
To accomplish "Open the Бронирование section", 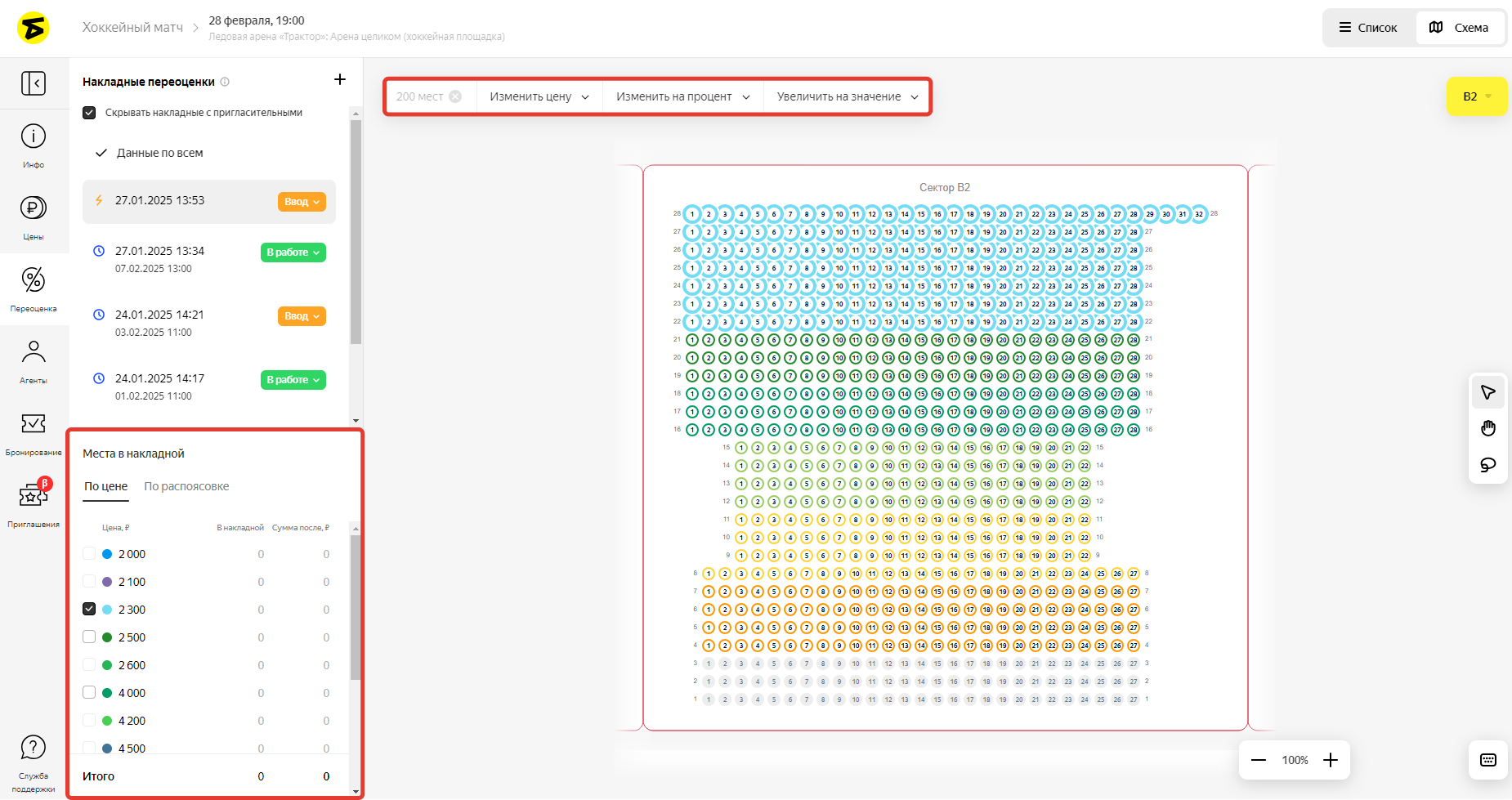I will [34, 432].
